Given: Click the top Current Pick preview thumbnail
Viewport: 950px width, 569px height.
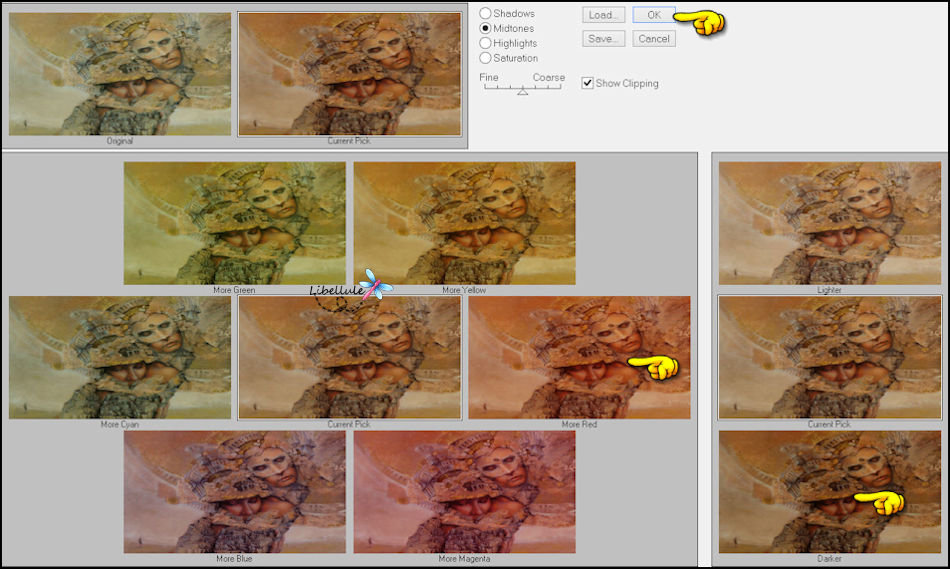Looking at the screenshot, I should click(350, 74).
